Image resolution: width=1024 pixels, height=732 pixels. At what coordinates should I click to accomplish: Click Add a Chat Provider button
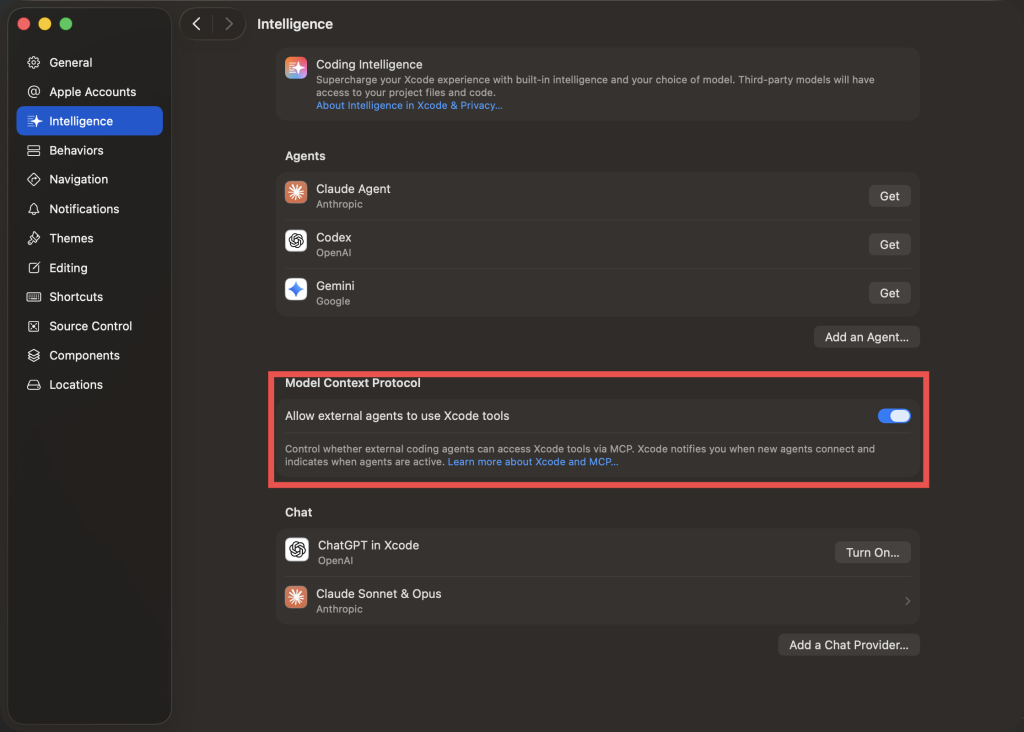pos(848,645)
